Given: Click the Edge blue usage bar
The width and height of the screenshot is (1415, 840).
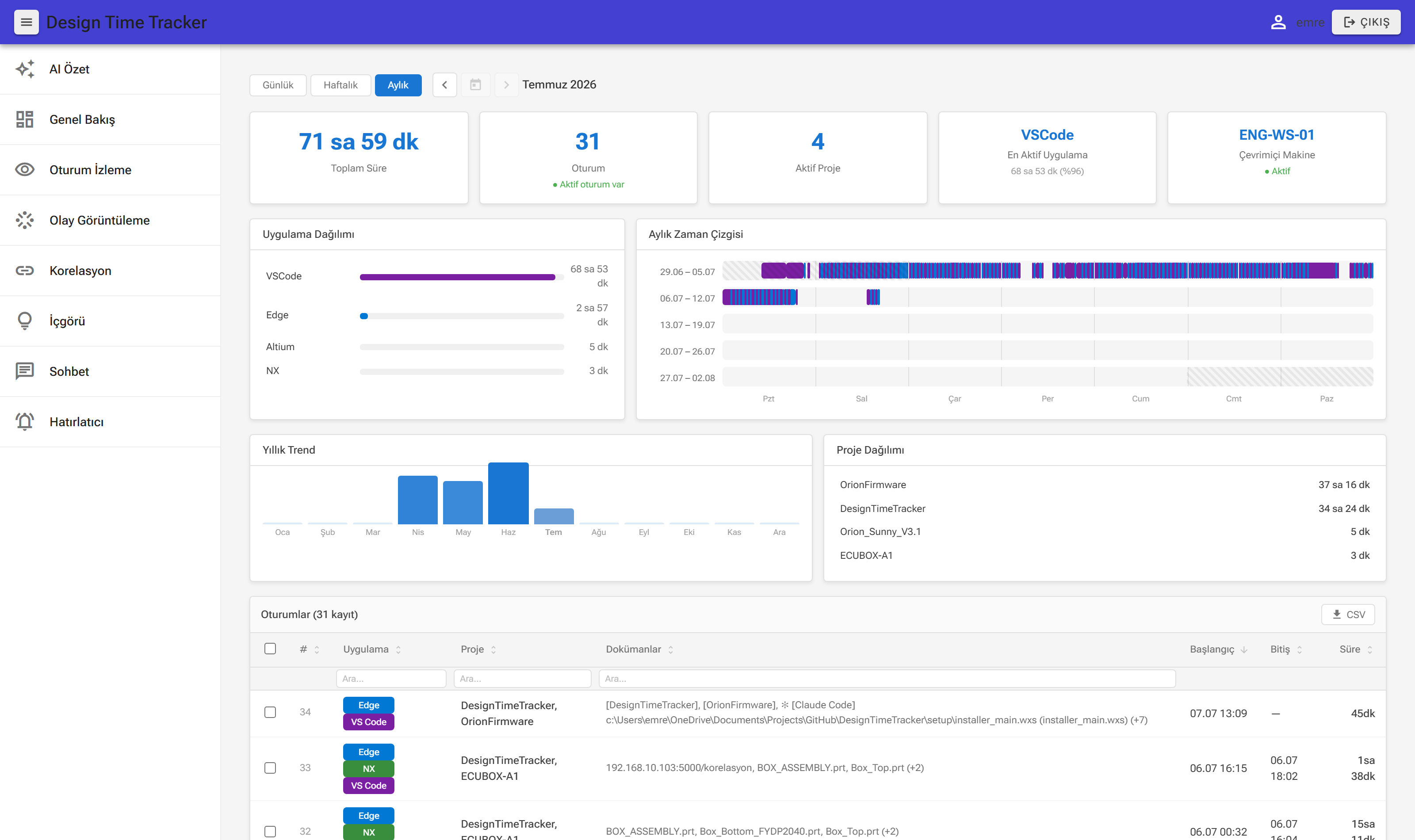Looking at the screenshot, I should click(x=364, y=317).
